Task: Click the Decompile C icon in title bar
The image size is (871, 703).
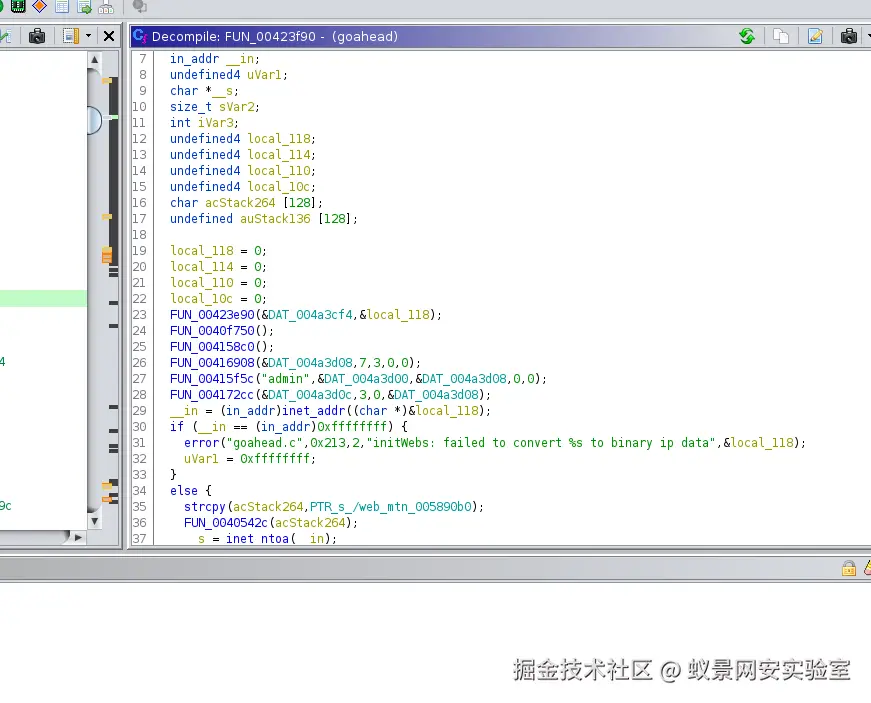Action: [139, 36]
